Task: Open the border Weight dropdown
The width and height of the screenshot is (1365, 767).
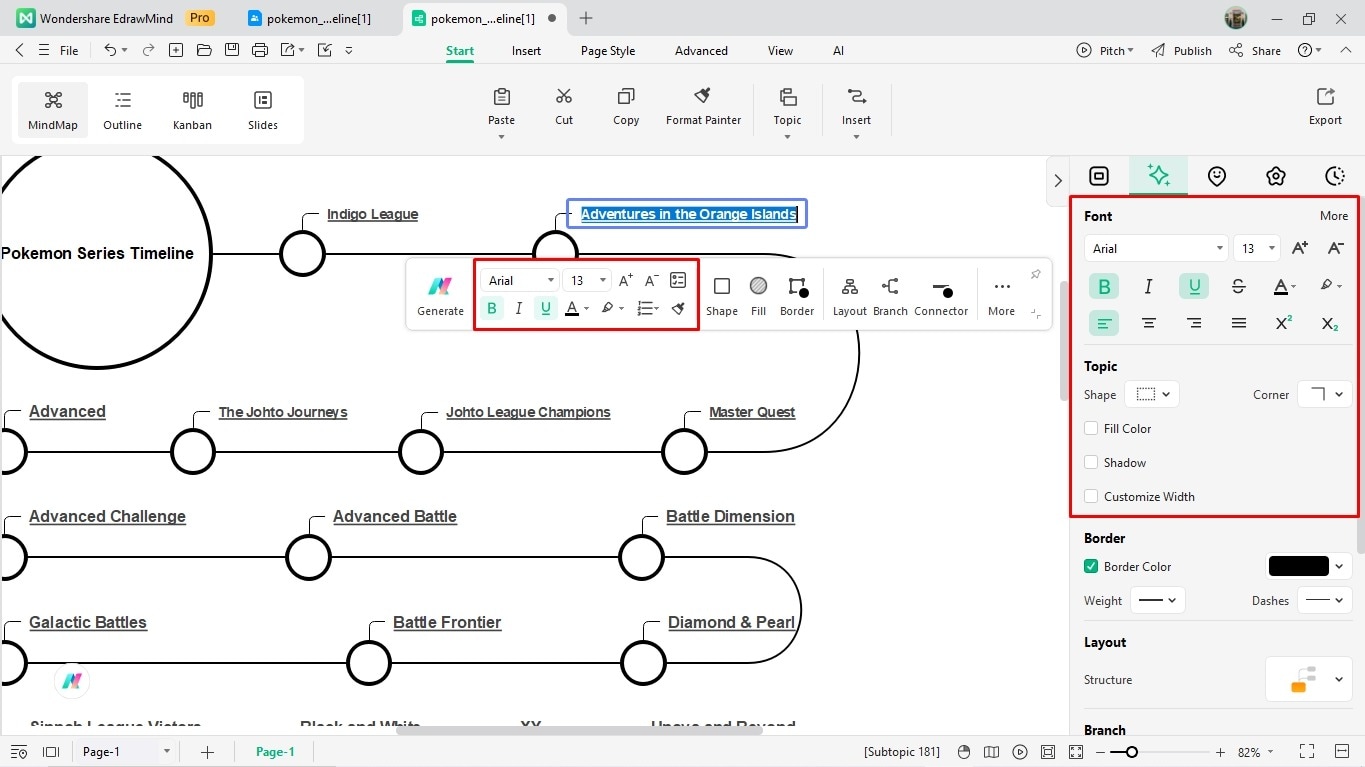Action: [1158, 600]
